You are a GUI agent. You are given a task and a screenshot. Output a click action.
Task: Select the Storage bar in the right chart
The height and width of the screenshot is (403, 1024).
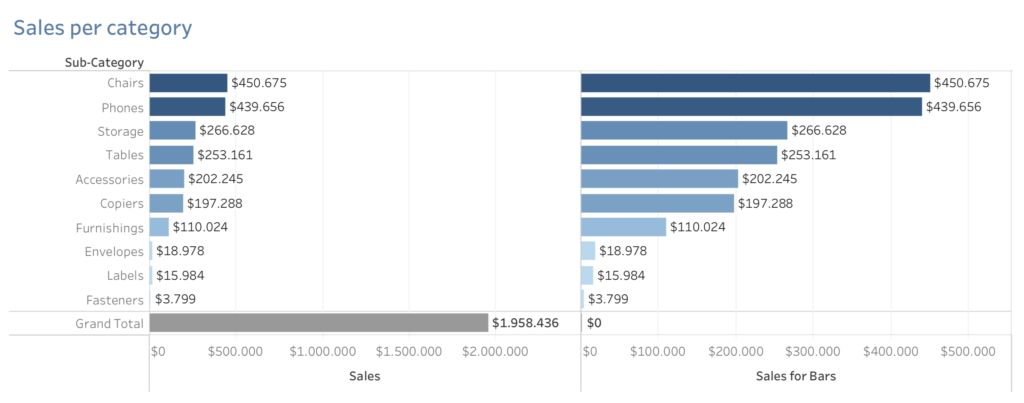pyautogui.click(x=683, y=131)
